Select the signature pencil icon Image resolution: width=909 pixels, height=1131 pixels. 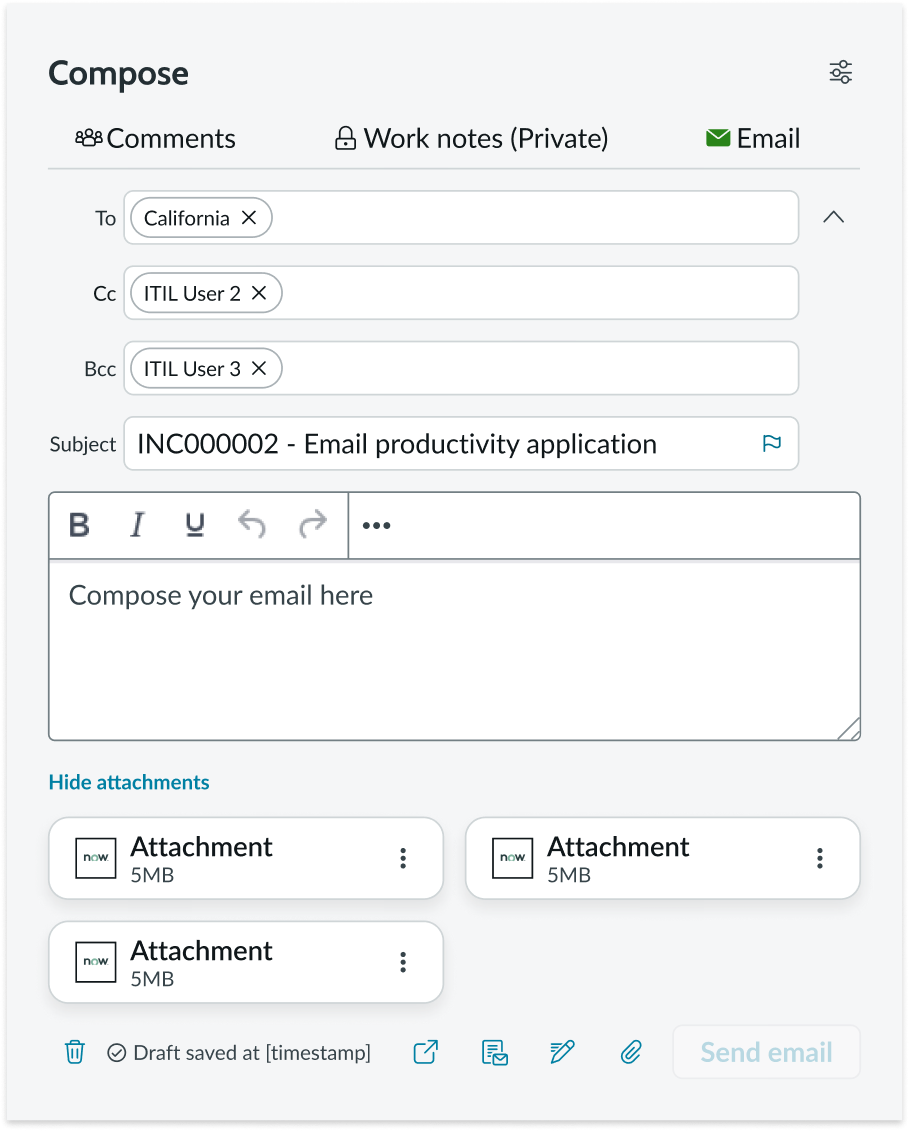(x=562, y=1051)
